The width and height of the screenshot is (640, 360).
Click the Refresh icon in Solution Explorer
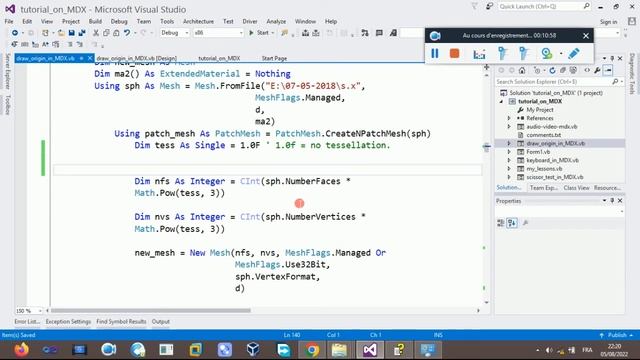coord(552,70)
